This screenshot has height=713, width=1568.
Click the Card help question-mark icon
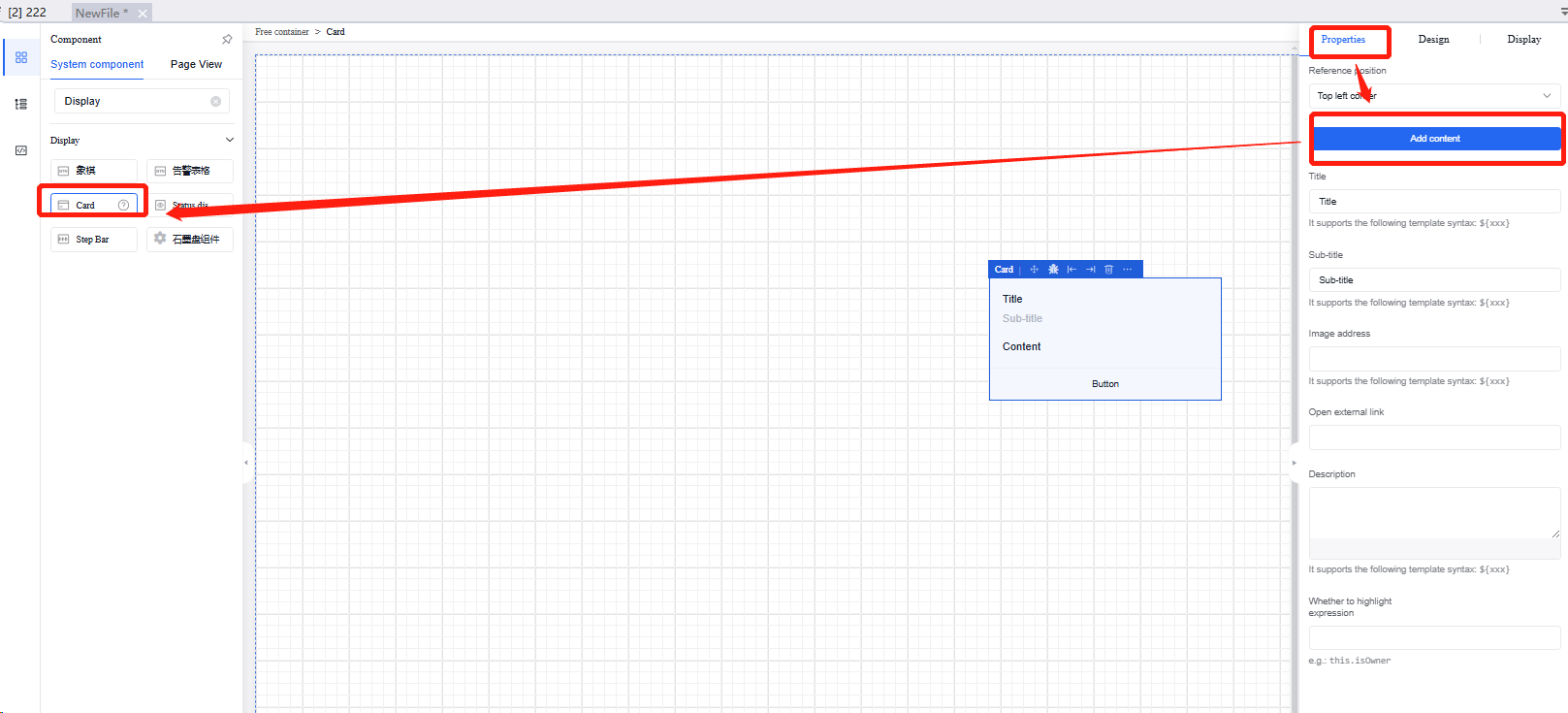pos(123,205)
